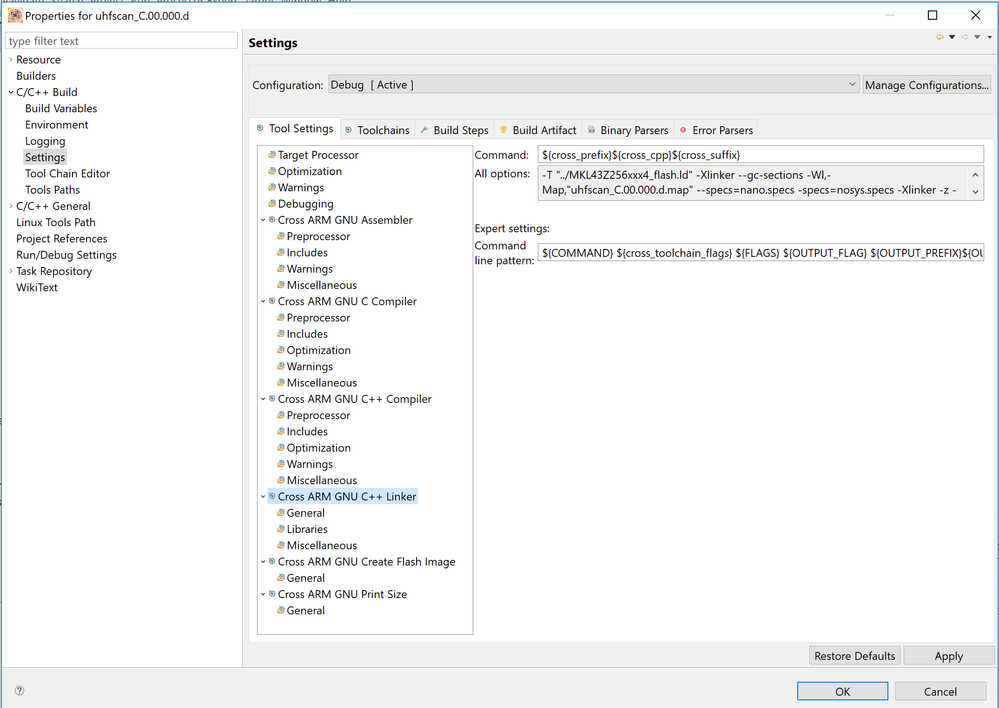Click the Build Artifact tab icon
This screenshot has width=999, height=708.
coord(503,130)
